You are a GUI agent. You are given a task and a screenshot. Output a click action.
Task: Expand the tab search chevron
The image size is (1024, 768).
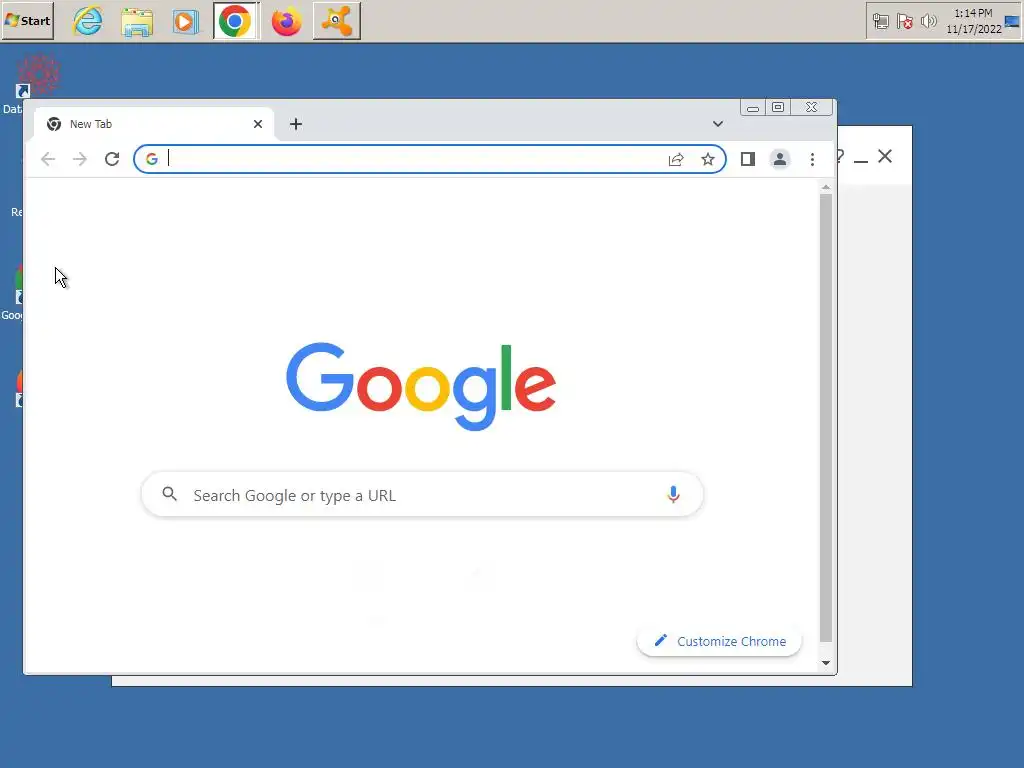[x=718, y=124]
